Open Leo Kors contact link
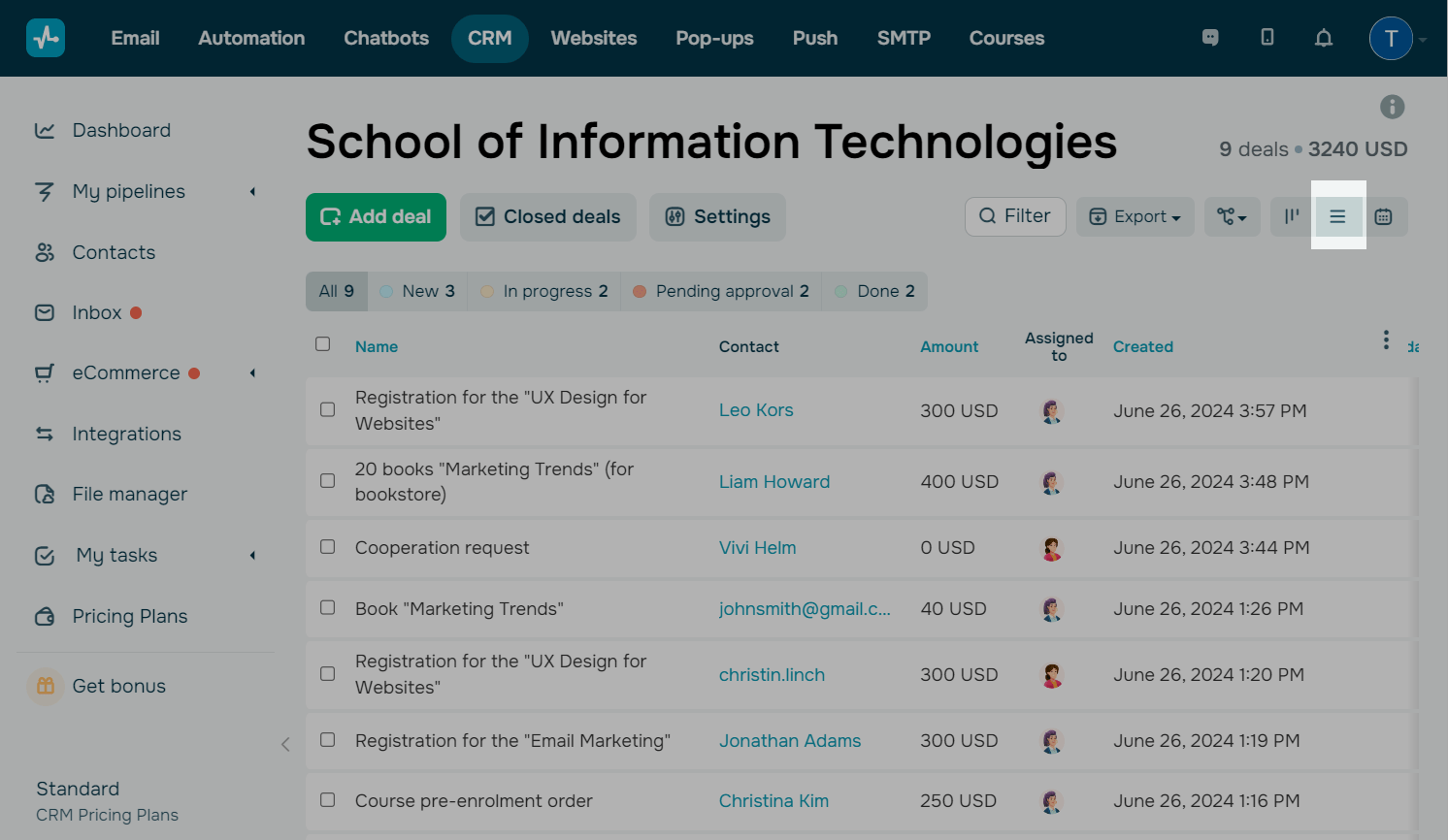Viewport: 1448px width, 840px height. point(755,410)
